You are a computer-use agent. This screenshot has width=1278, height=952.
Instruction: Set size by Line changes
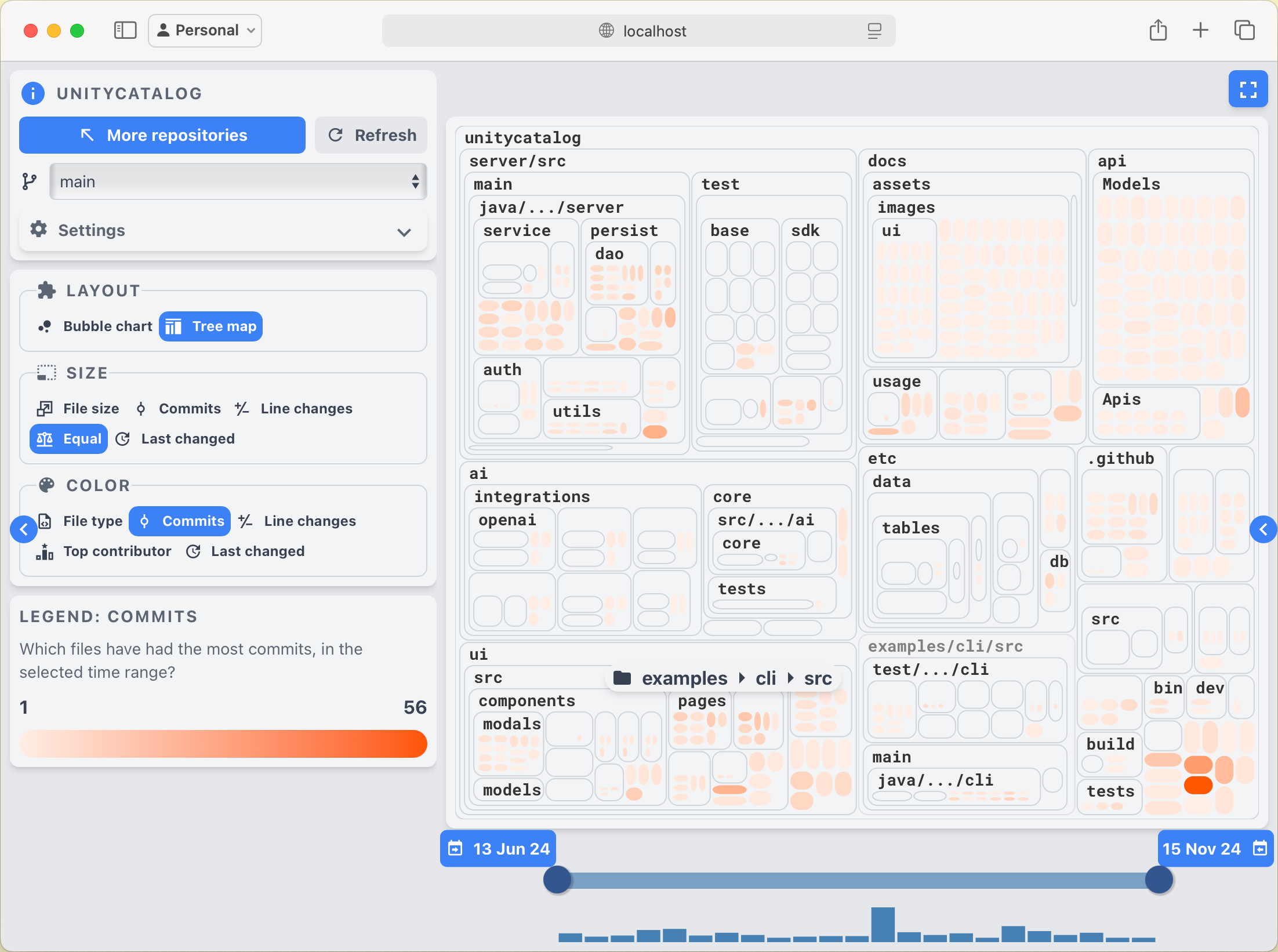294,409
